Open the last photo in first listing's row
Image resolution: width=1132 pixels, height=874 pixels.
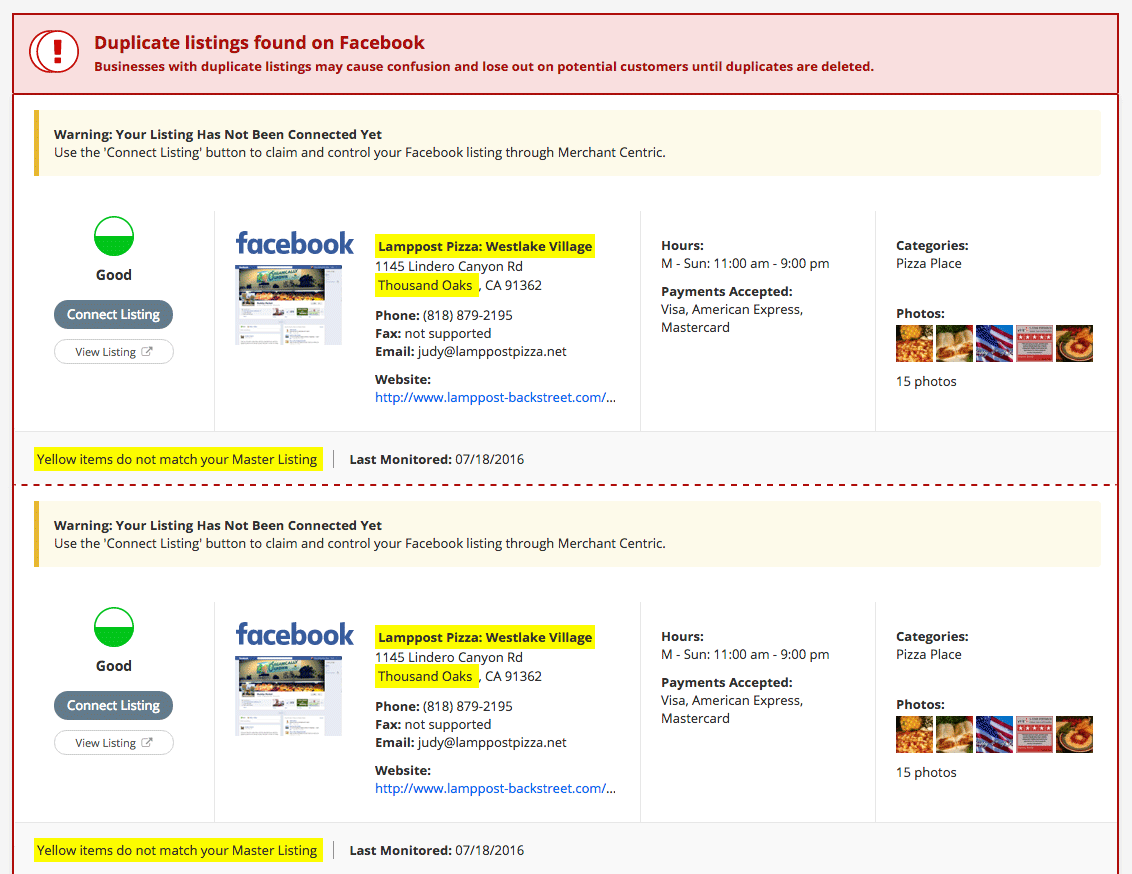tap(1074, 344)
